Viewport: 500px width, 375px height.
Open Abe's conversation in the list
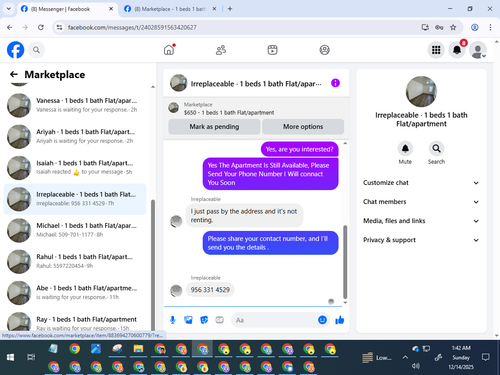pos(75,293)
